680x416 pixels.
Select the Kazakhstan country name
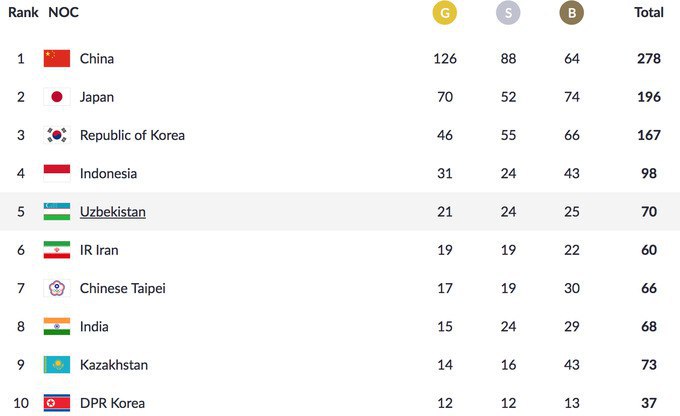click(x=114, y=365)
